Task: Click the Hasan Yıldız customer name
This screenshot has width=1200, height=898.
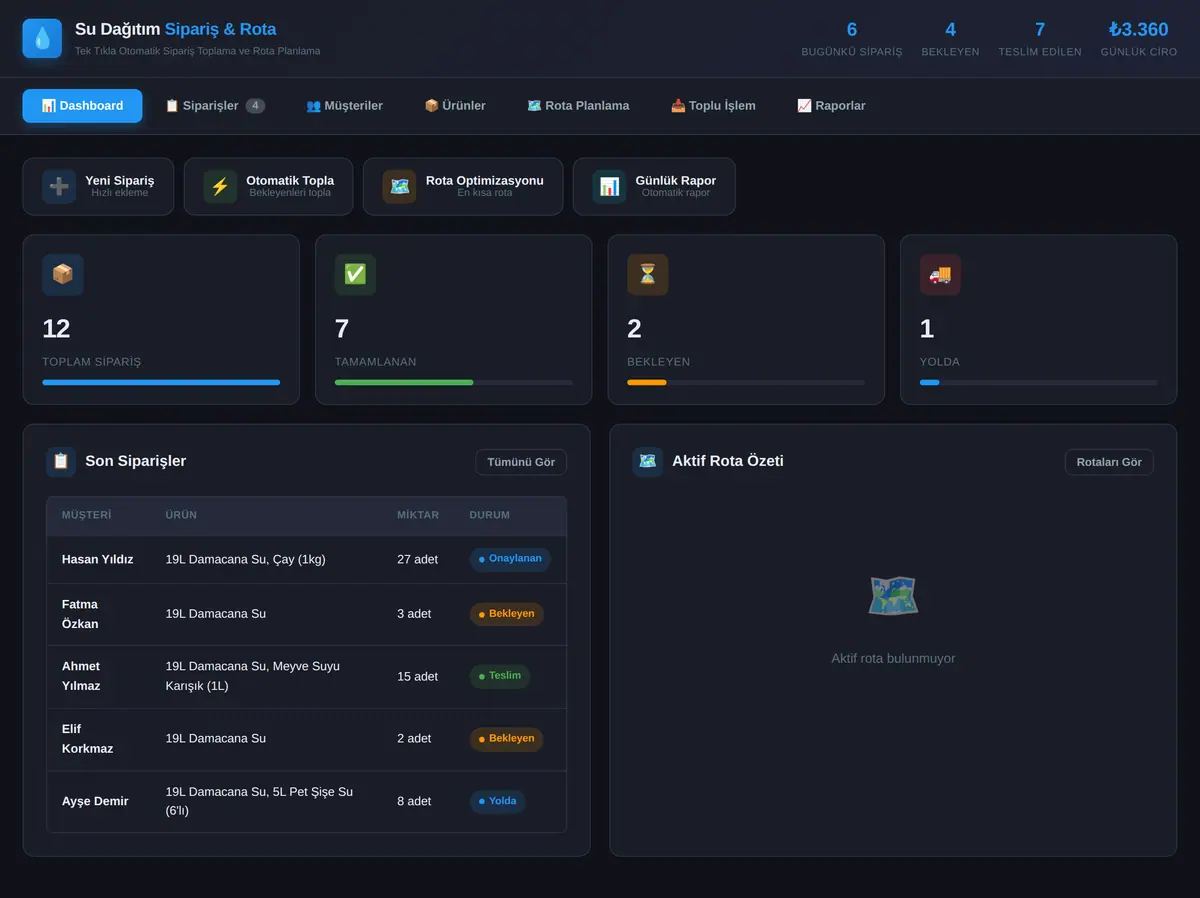Action: [97, 559]
